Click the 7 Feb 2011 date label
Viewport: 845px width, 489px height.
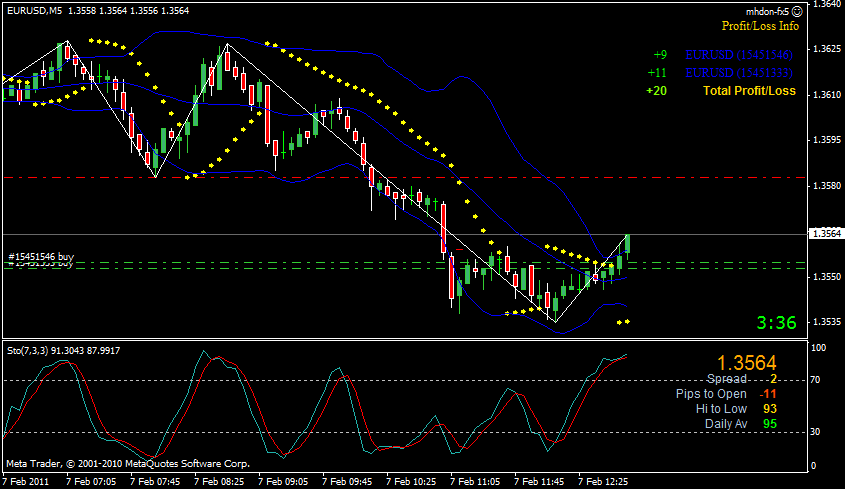coord(26,481)
